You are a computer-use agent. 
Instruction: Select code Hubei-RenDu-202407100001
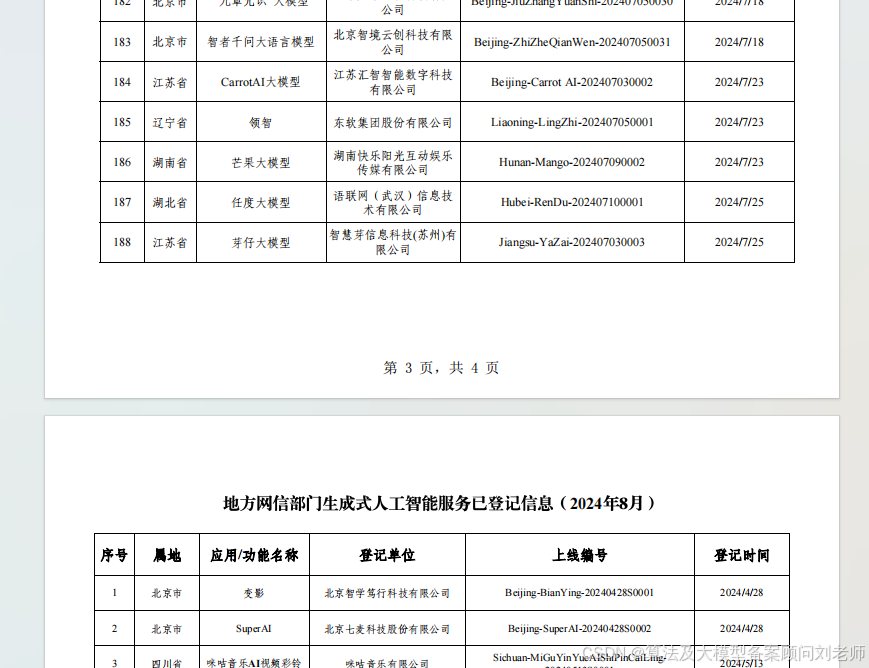[x=572, y=202]
